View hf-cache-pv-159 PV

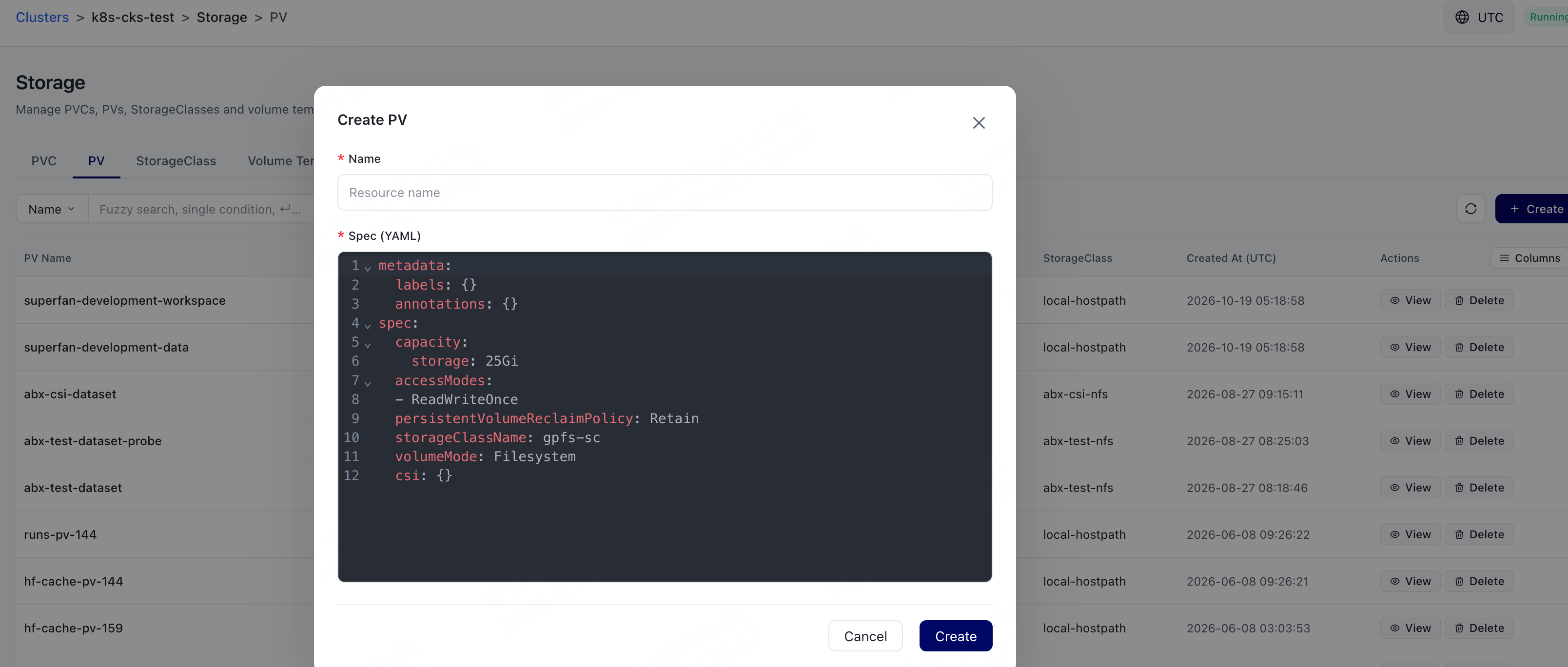click(1410, 628)
